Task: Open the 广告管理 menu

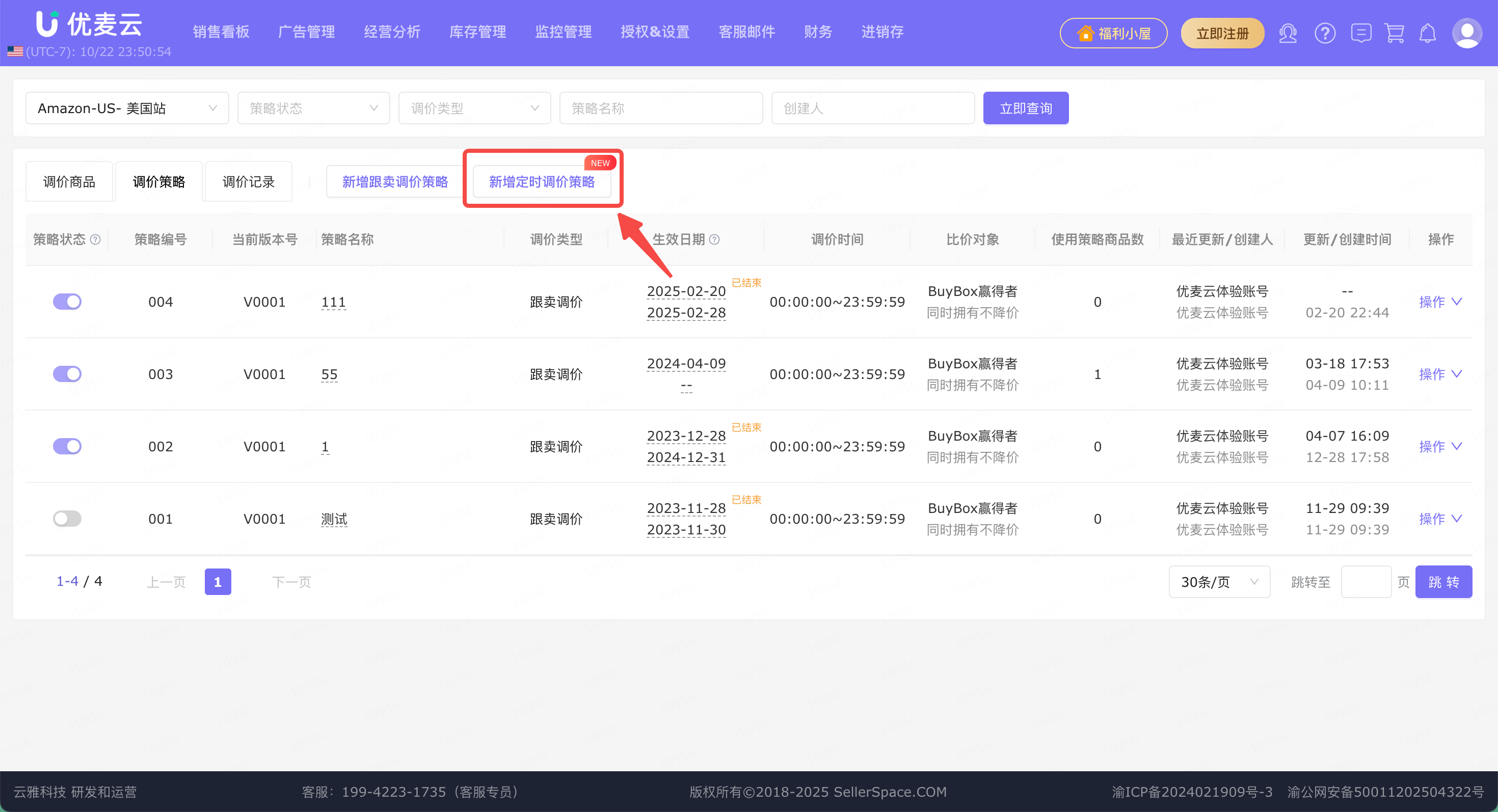Action: [x=306, y=32]
